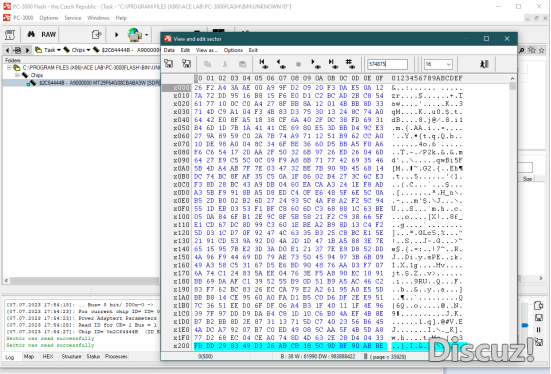Click the Size column header in right panel
The image size is (551, 374).
pos(527,179)
